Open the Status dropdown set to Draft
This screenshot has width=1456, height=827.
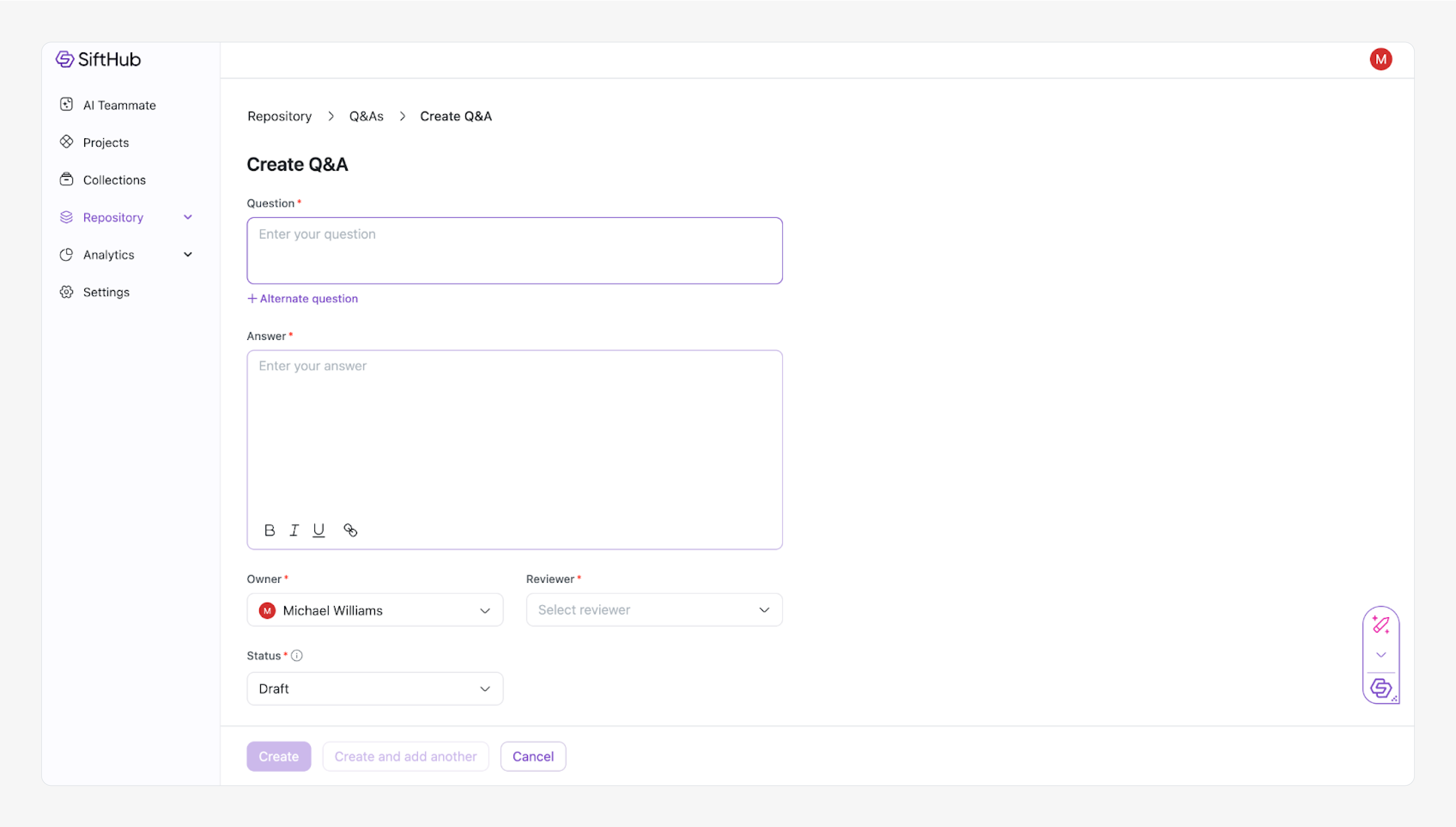click(375, 688)
